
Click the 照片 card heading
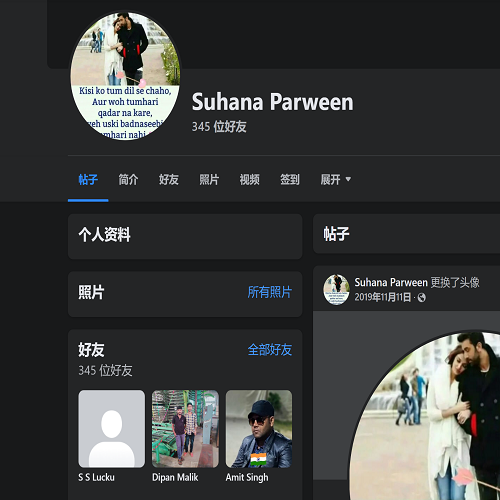[91, 292]
